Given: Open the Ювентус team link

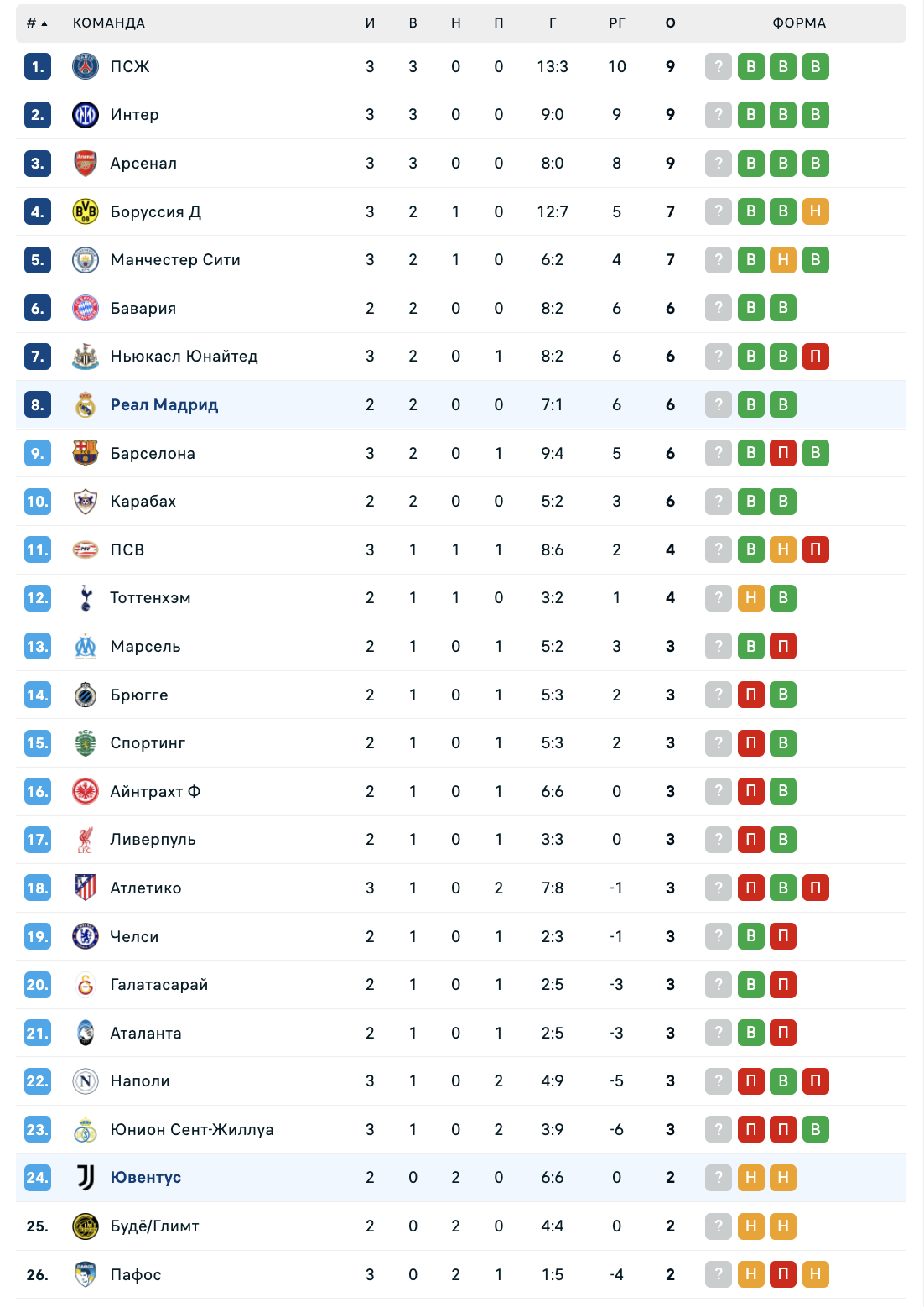Looking at the screenshot, I should point(146,1178).
